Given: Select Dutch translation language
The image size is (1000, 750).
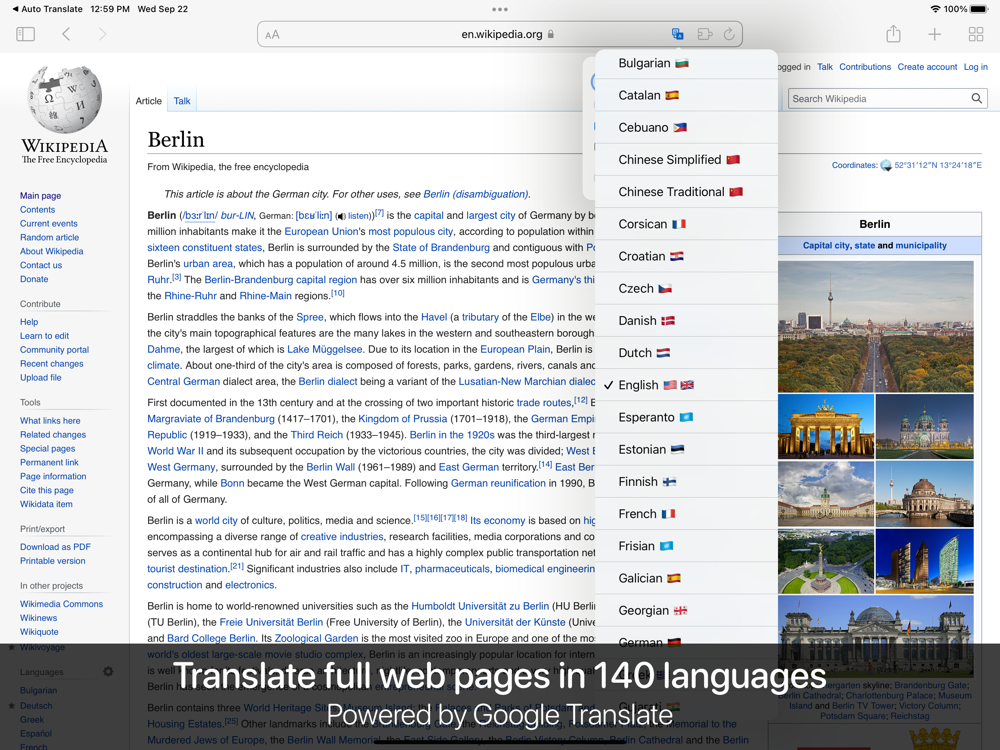Looking at the screenshot, I should click(686, 353).
